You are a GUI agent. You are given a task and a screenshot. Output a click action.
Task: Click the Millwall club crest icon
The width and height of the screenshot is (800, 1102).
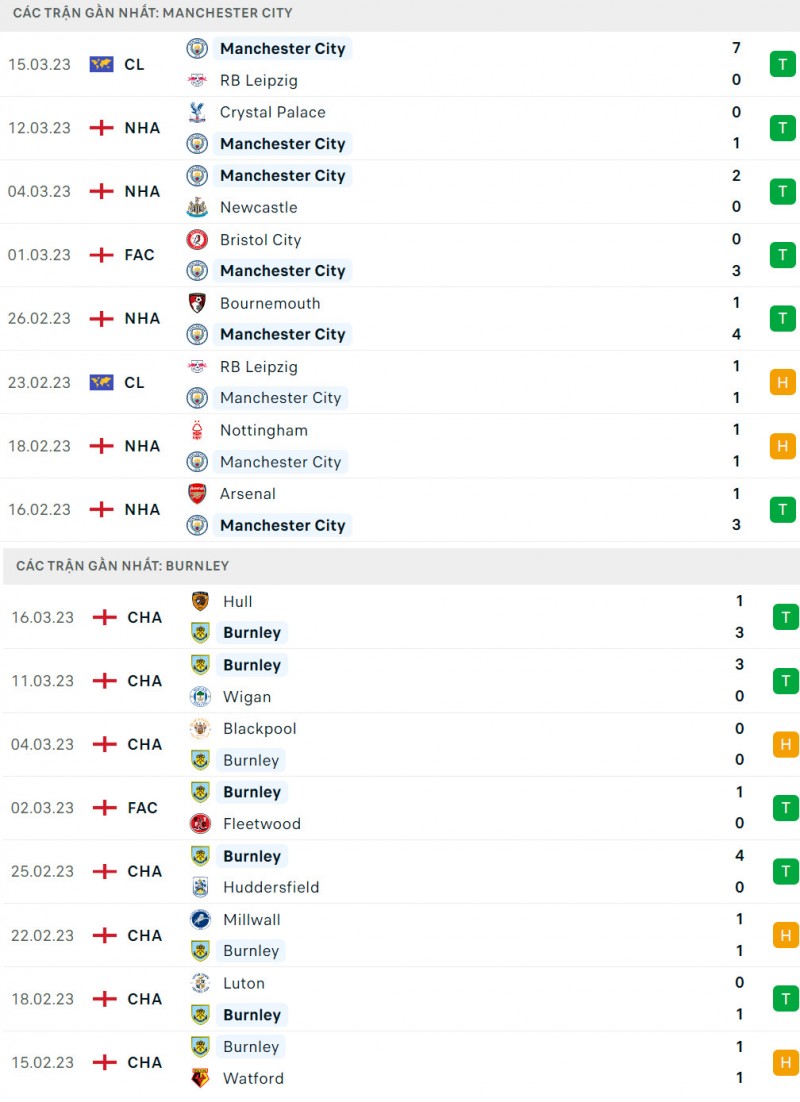pyautogui.click(x=200, y=919)
